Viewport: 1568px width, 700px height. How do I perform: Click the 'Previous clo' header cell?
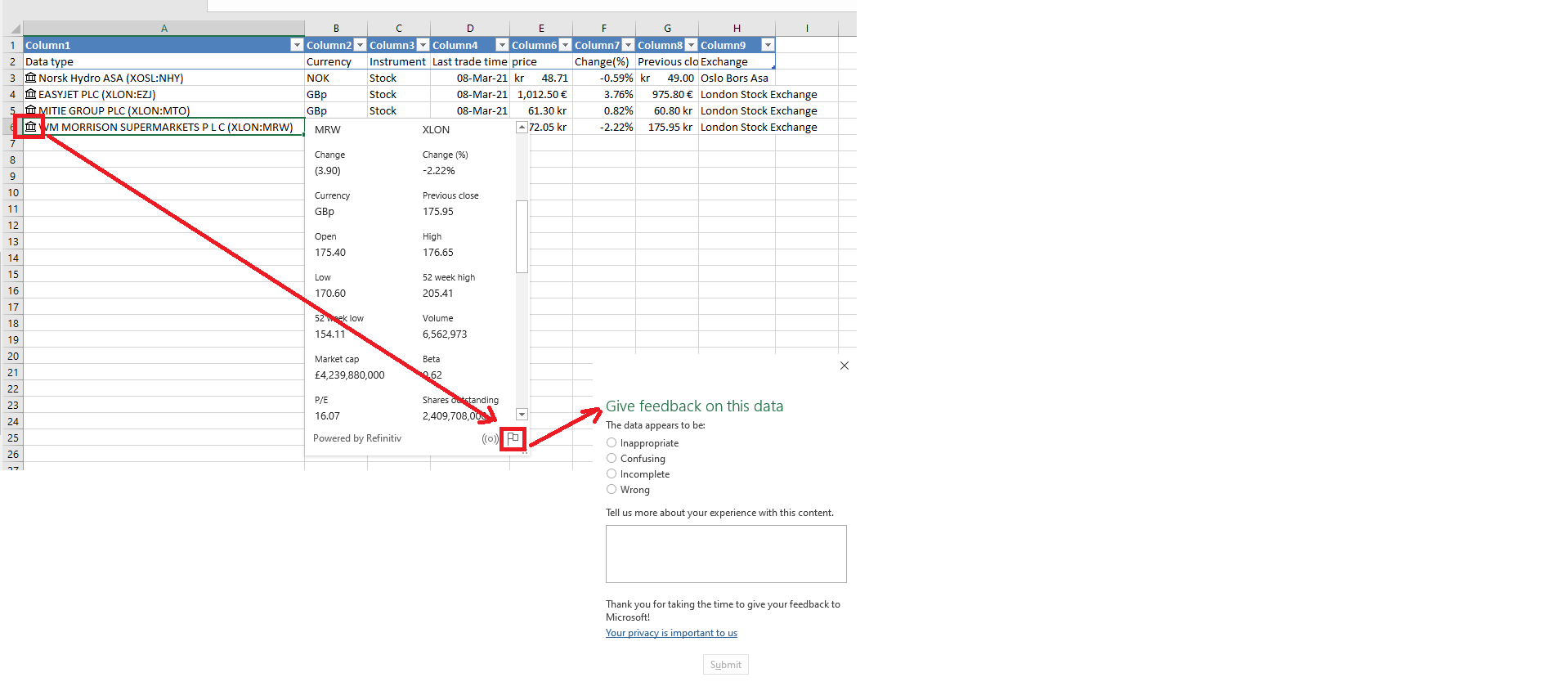pyautogui.click(x=667, y=61)
